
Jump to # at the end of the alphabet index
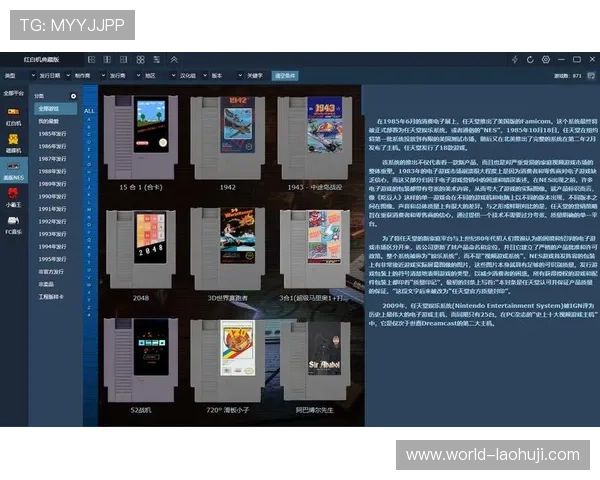[89, 315]
